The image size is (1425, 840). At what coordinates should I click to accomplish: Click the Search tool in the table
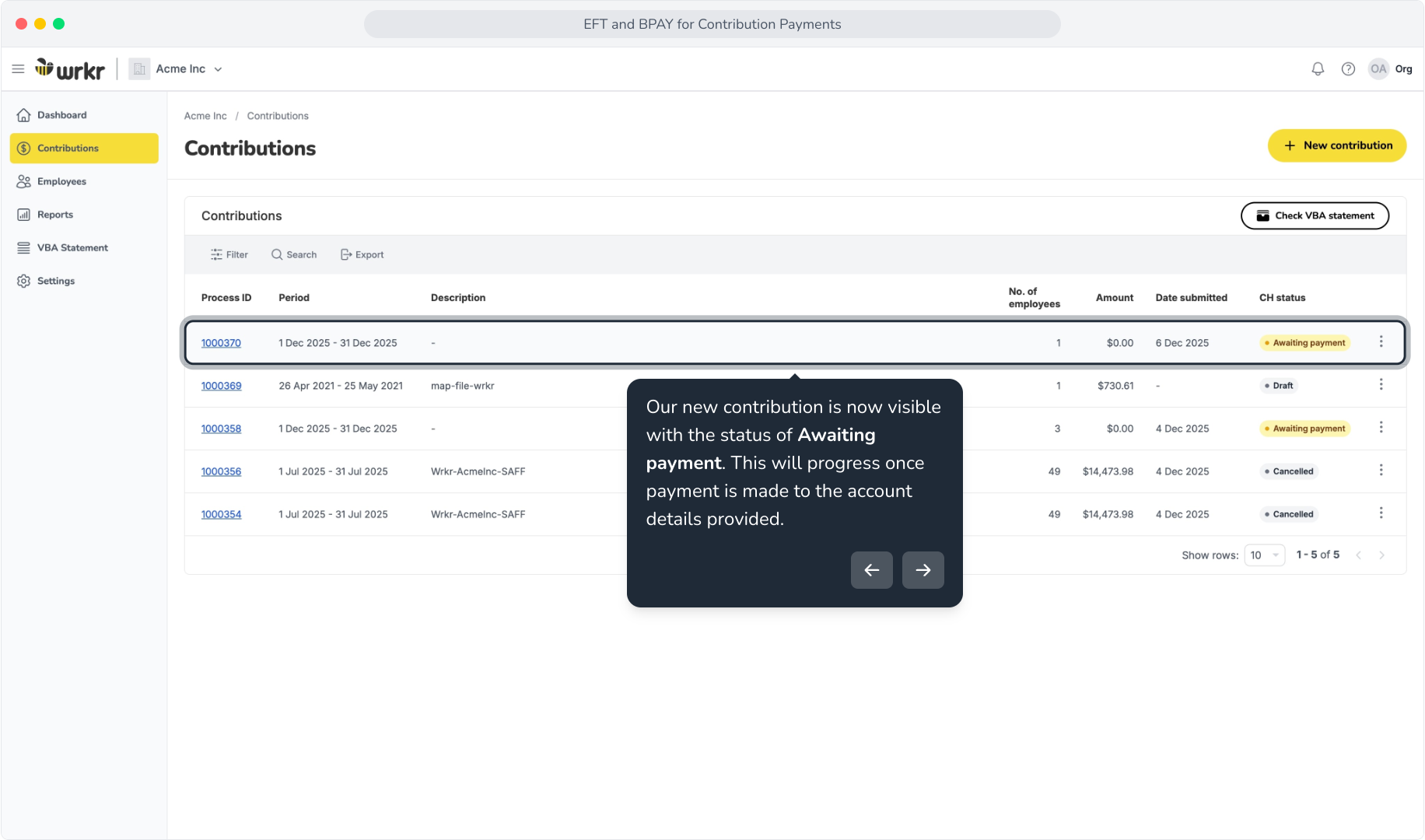pyautogui.click(x=294, y=255)
